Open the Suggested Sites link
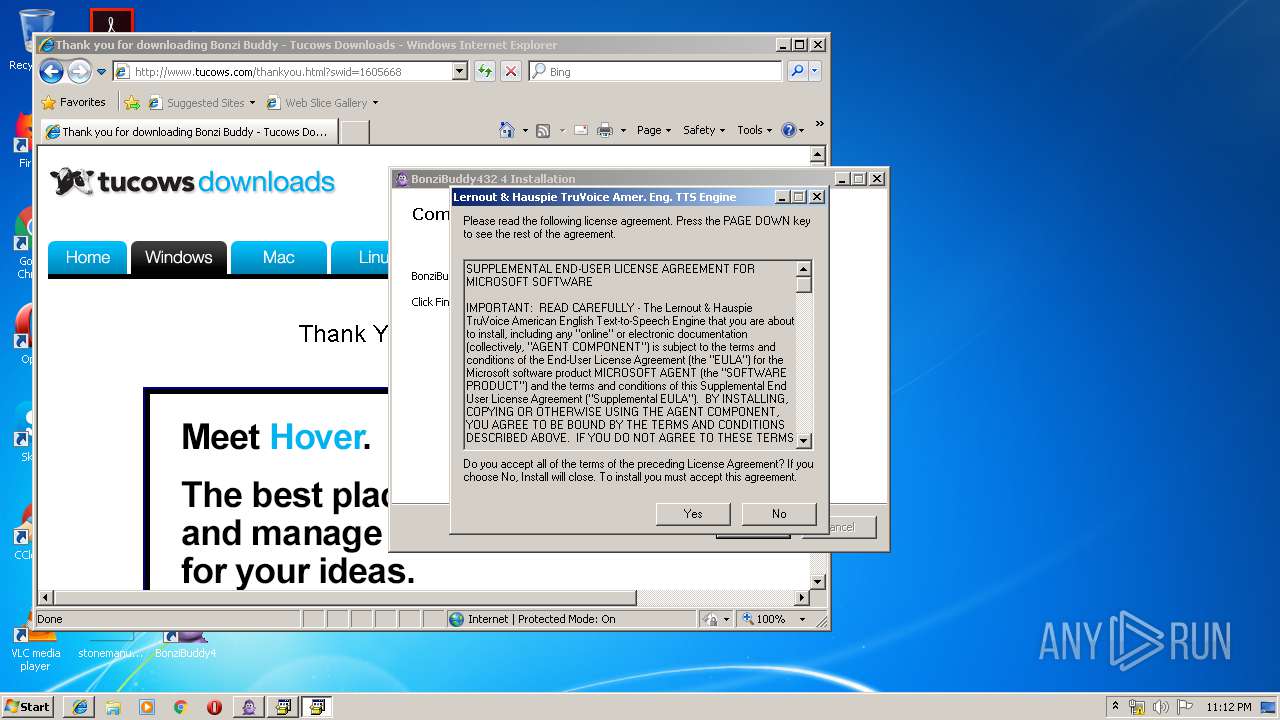Viewport: 1280px width, 720px height. coord(201,102)
